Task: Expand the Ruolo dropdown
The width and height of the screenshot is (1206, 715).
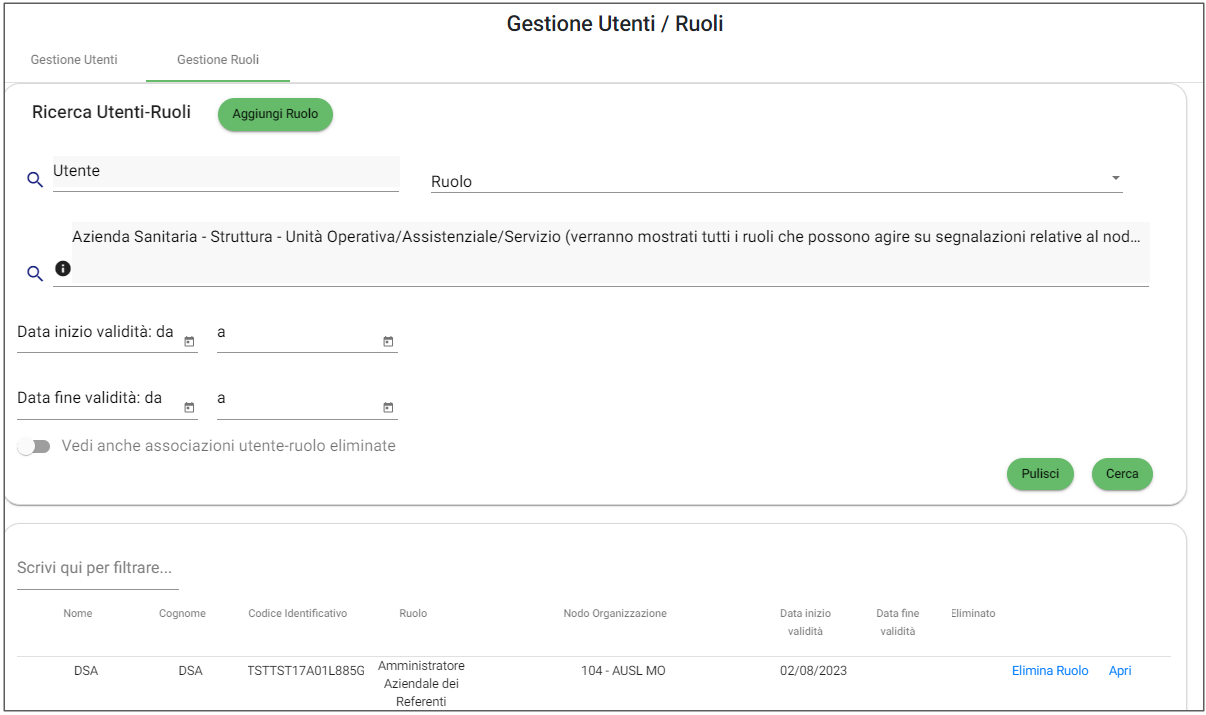Action: tap(1115, 179)
